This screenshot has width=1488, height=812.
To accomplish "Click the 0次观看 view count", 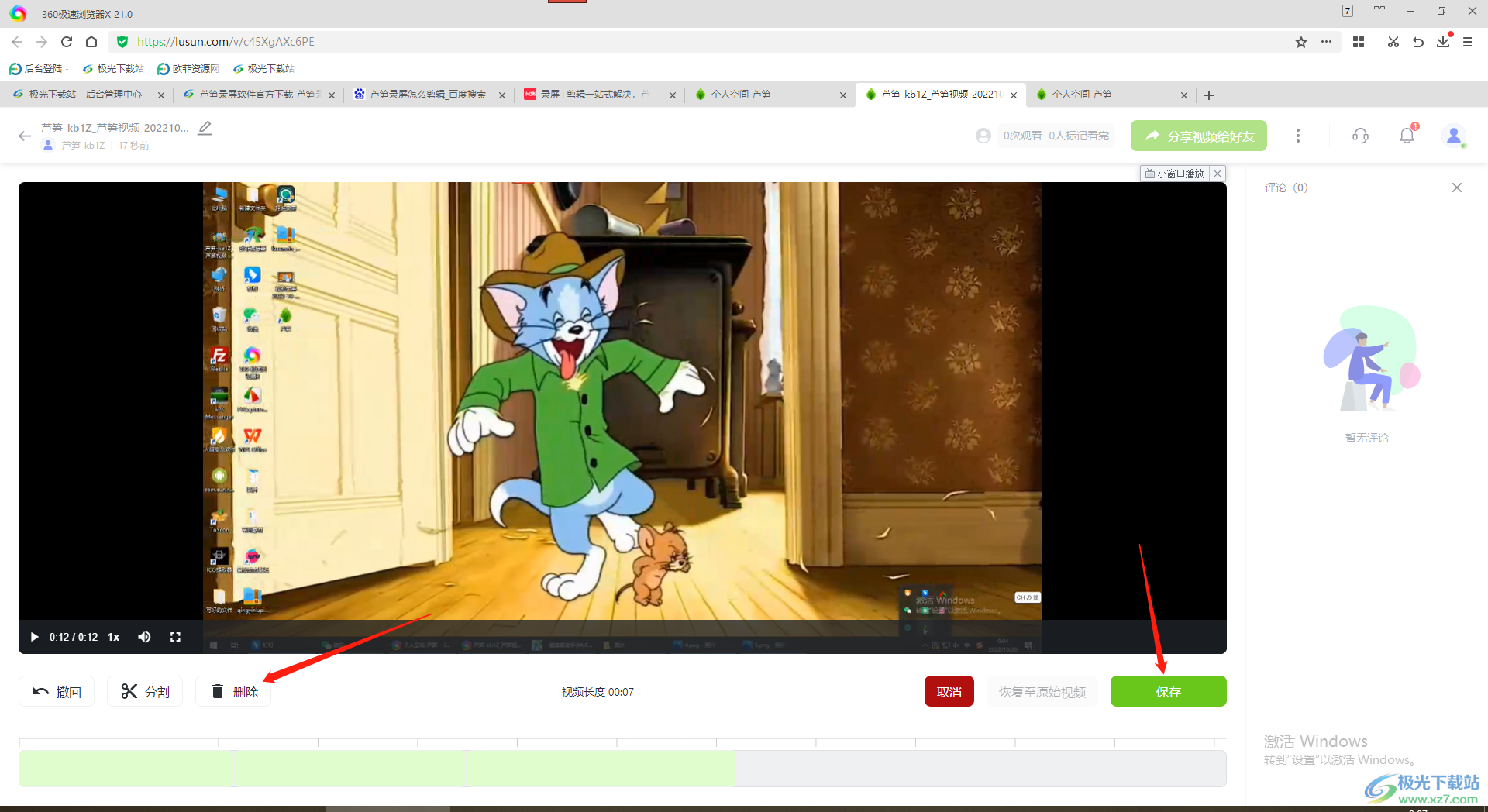I will (1022, 136).
